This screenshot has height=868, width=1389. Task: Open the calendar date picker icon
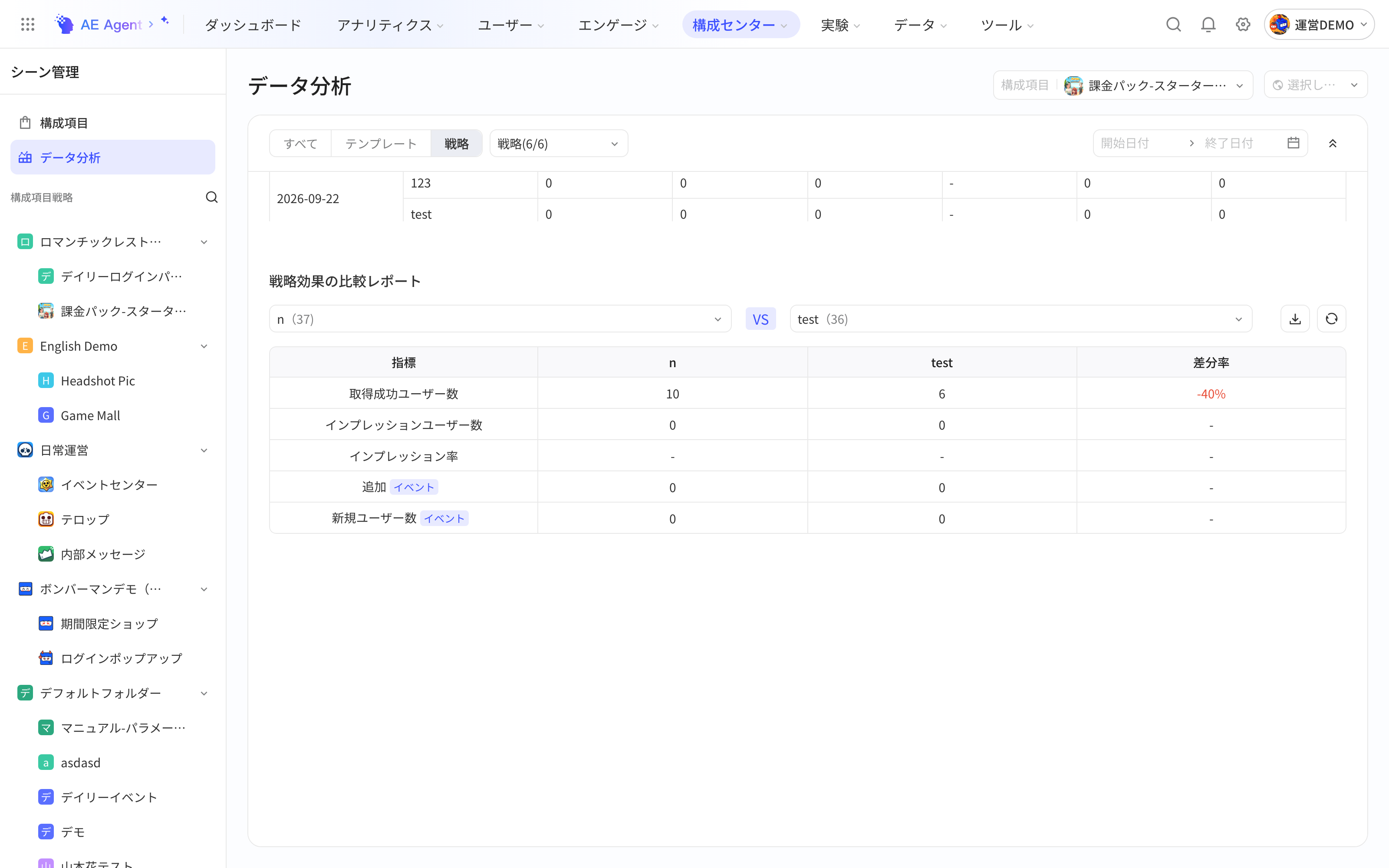[x=1293, y=143]
